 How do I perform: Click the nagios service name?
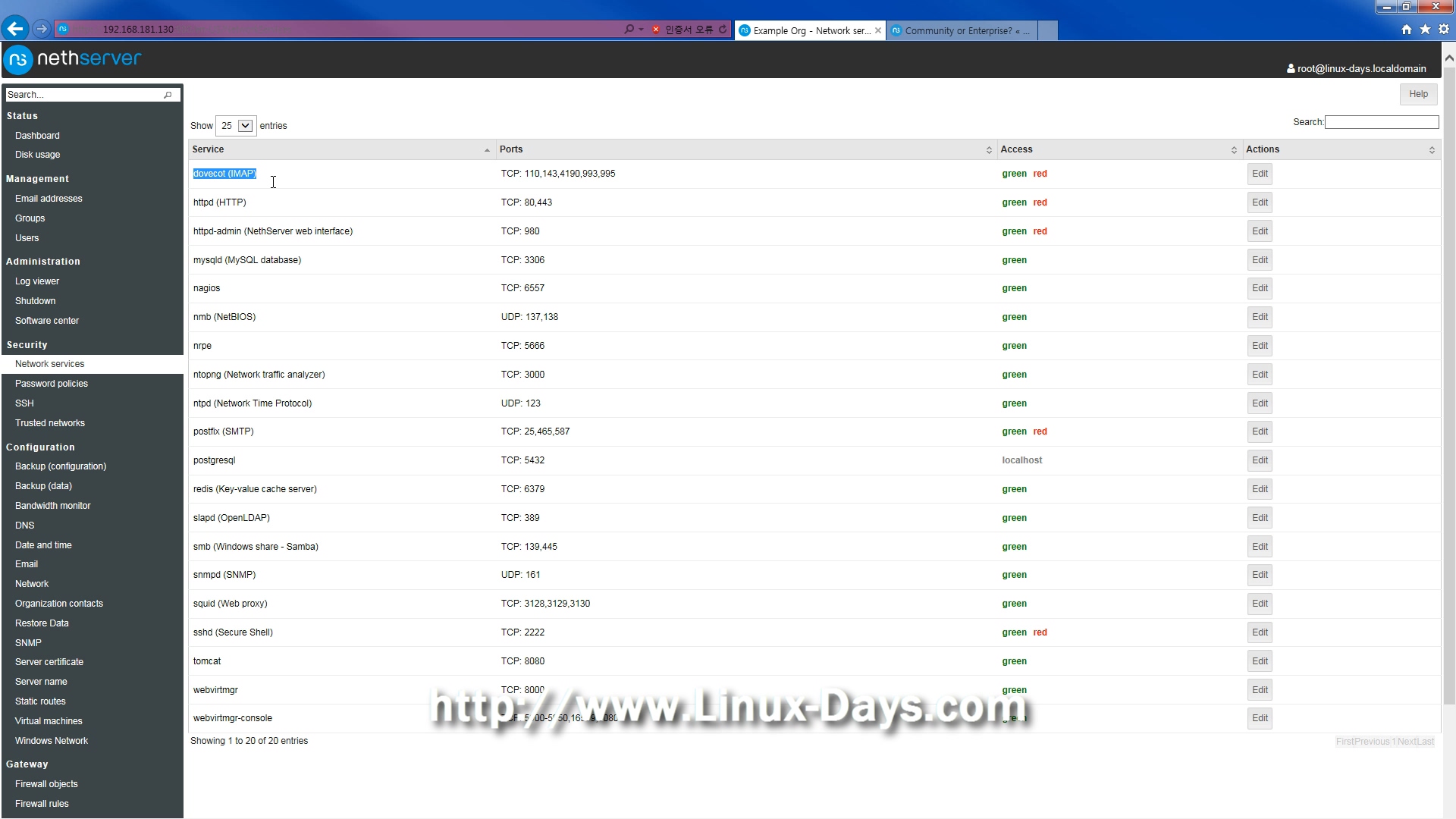(x=206, y=288)
